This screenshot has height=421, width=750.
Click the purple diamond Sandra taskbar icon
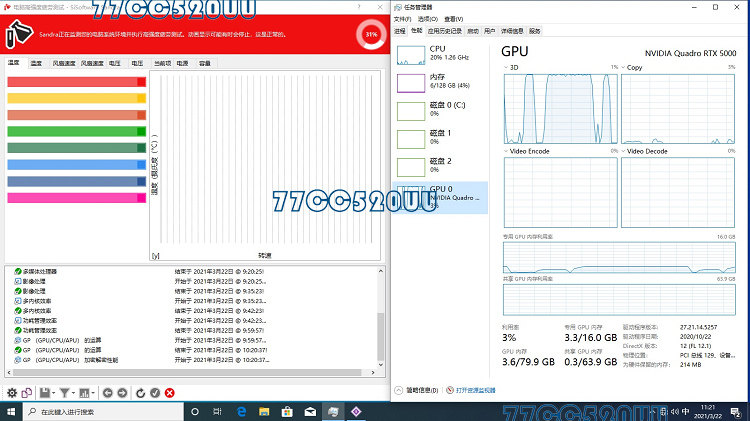coord(356,411)
